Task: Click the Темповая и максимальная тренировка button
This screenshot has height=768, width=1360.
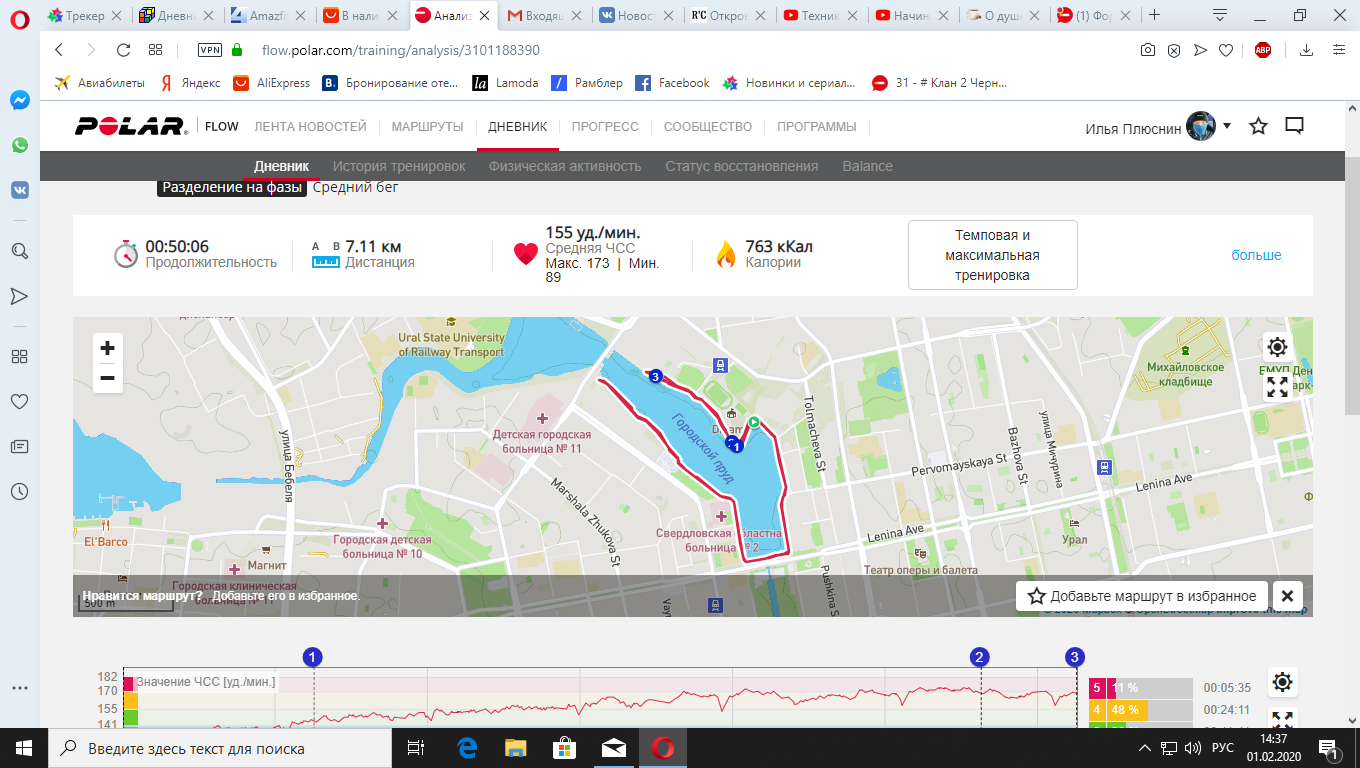Action: (x=992, y=255)
